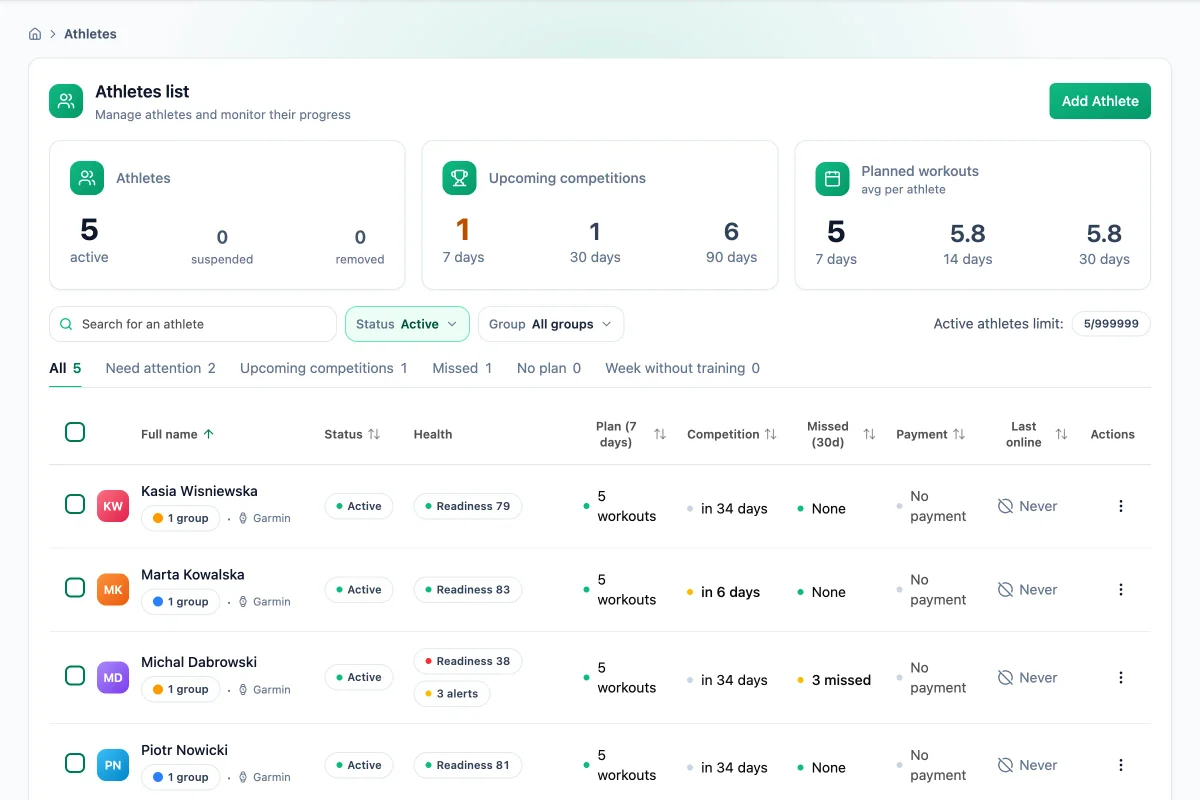Screen dimensions: 1200x800
Task: Click the Planned workouts calendar icon
Action: (832, 179)
